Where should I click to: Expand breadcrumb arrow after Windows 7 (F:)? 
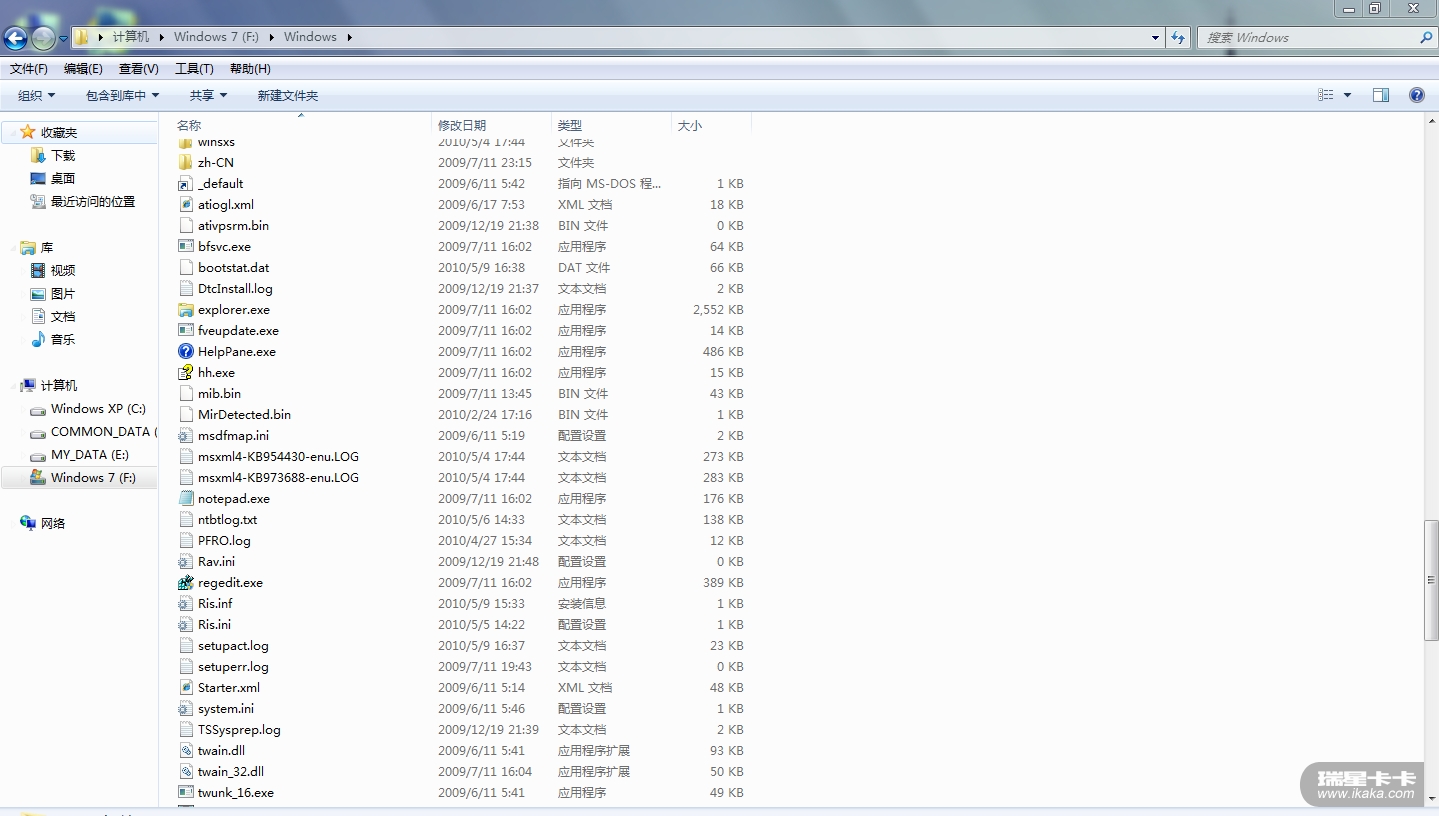click(x=271, y=37)
